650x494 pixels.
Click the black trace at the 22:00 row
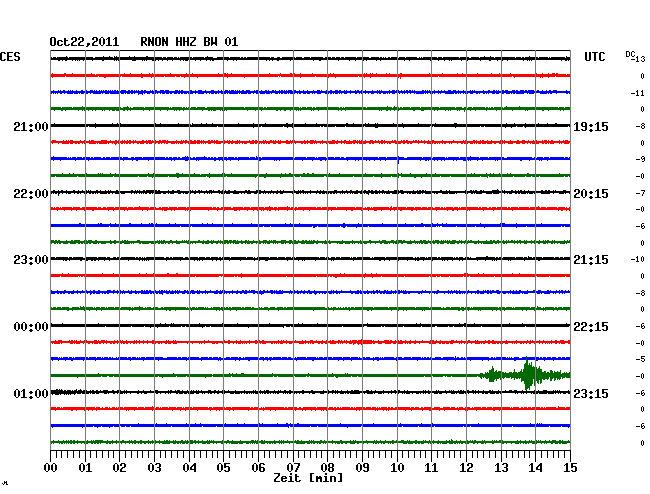[x=310, y=192]
